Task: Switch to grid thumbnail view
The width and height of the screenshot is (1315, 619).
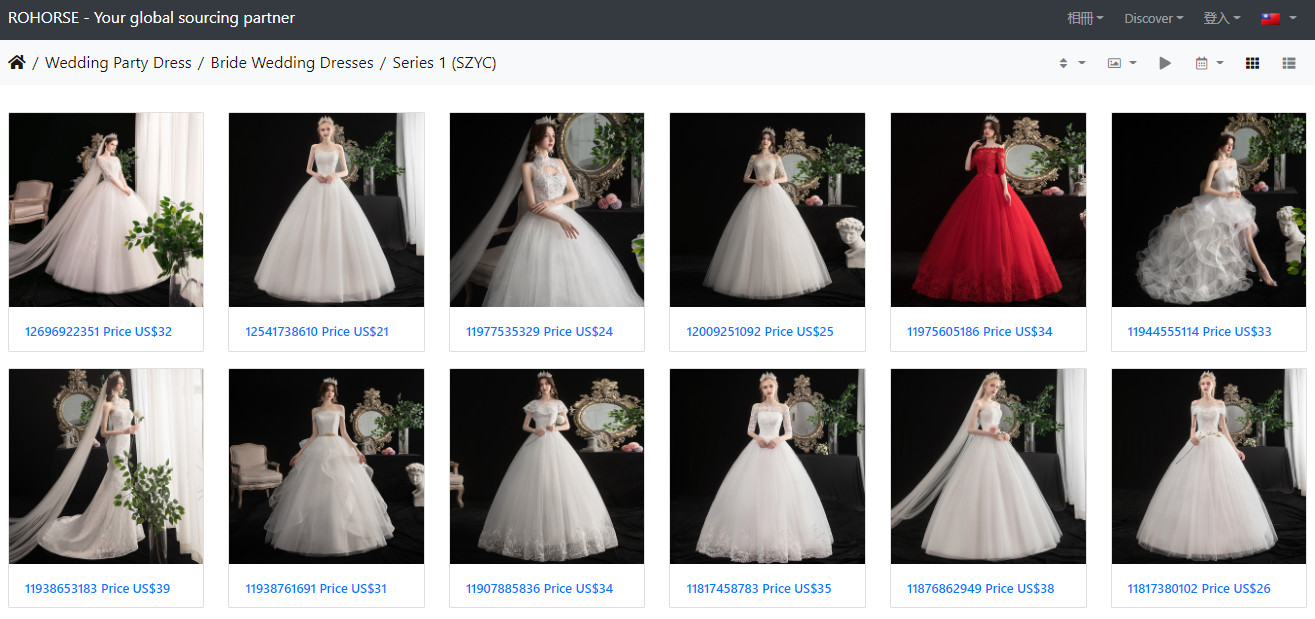Action: (1252, 63)
